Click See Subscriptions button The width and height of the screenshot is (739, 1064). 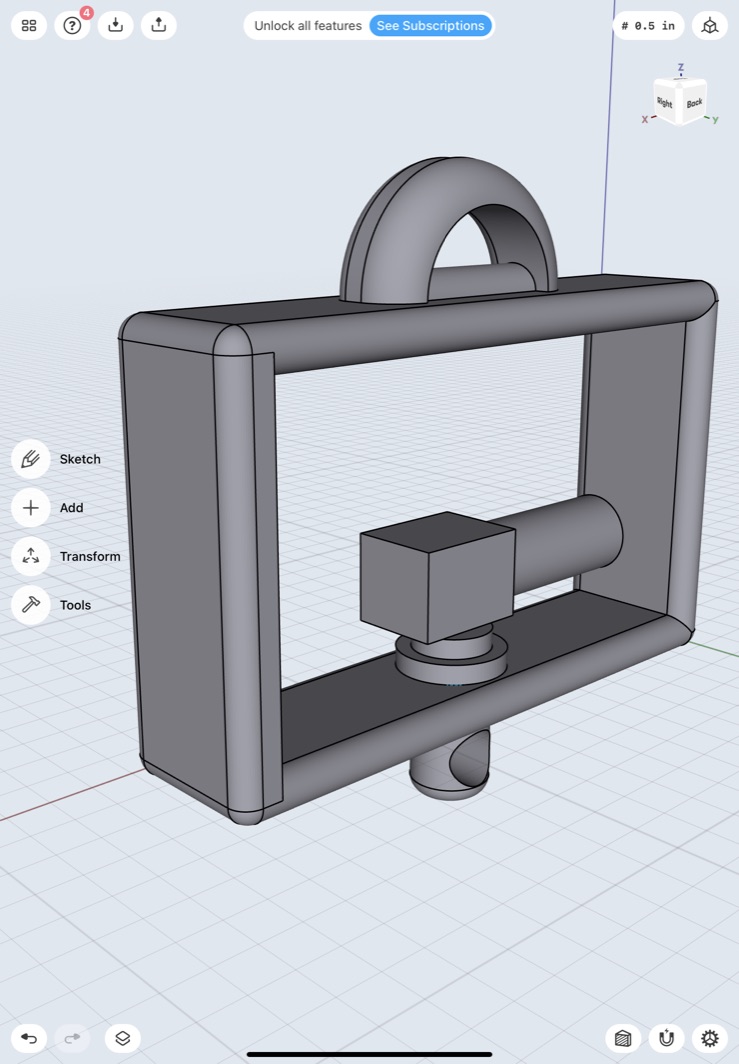click(430, 26)
